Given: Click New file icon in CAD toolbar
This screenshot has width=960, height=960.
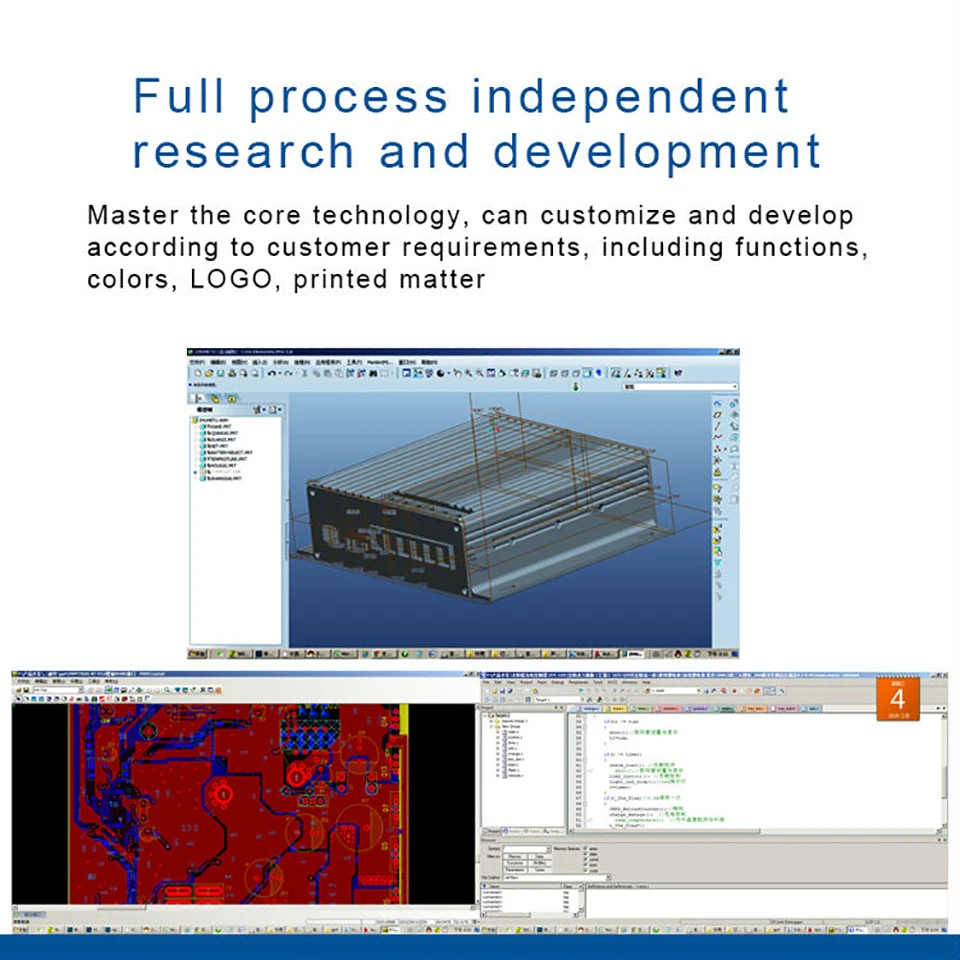Looking at the screenshot, I should [x=197, y=373].
